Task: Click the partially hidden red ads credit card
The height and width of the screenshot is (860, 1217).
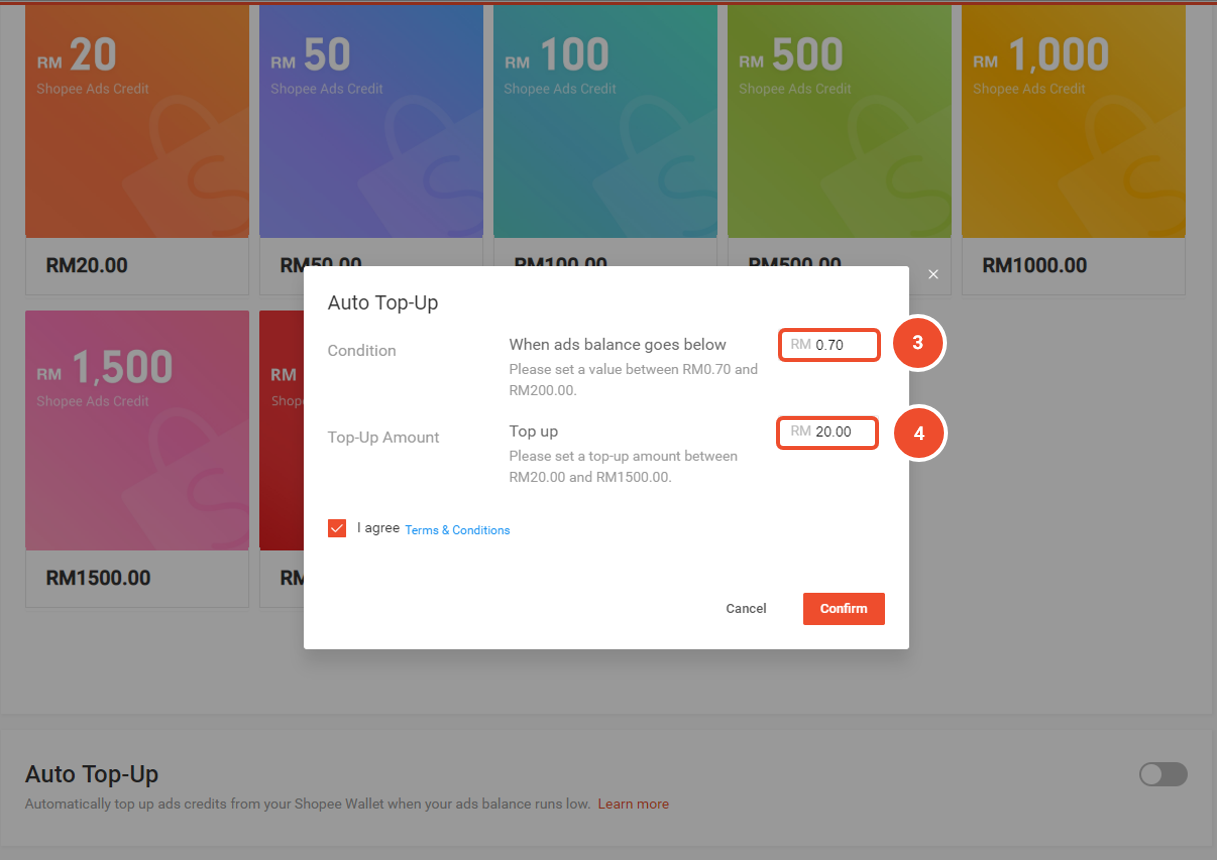Action: 281,430
